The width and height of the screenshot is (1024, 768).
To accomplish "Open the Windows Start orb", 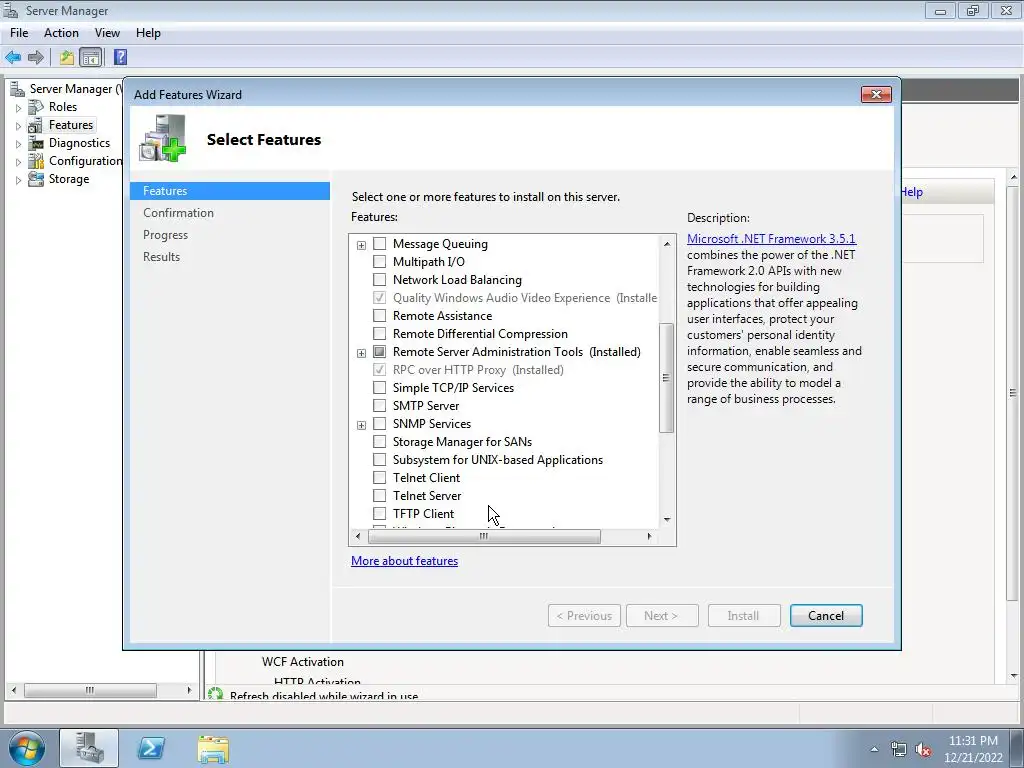I will (27, 748).
